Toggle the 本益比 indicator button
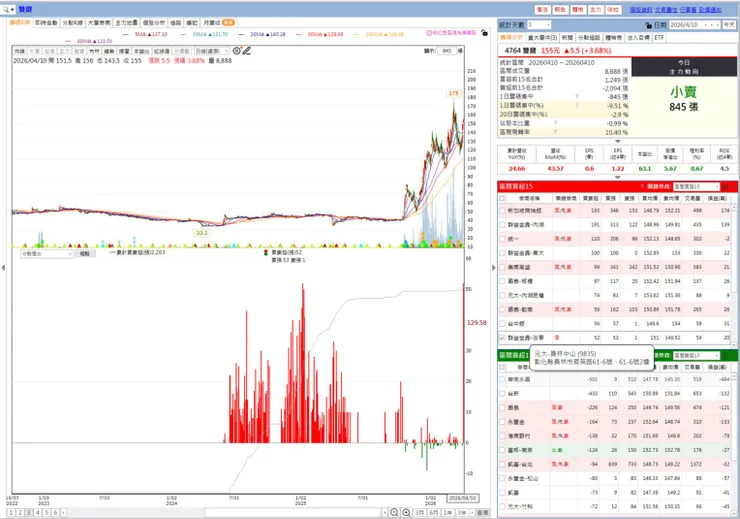740x519 pixels. (x=142, y=51)
